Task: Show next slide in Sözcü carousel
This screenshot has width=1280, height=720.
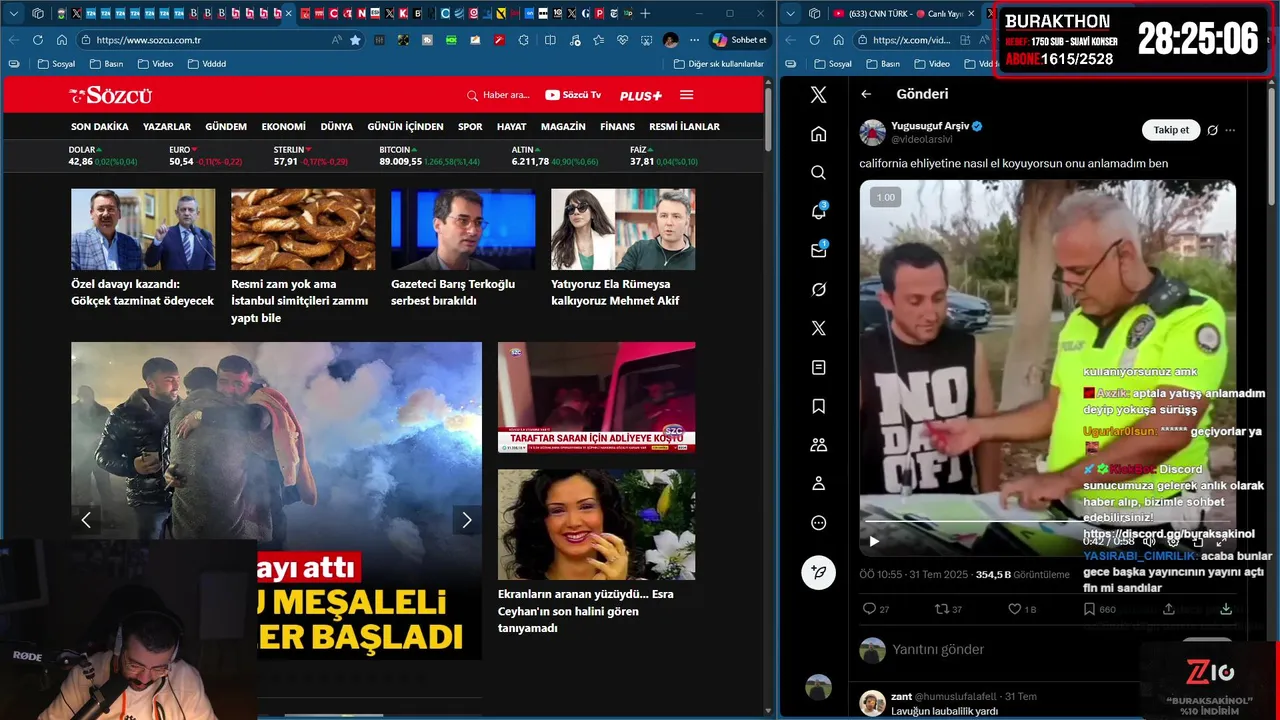Action: pyautogui.click(x=466, y=519)
